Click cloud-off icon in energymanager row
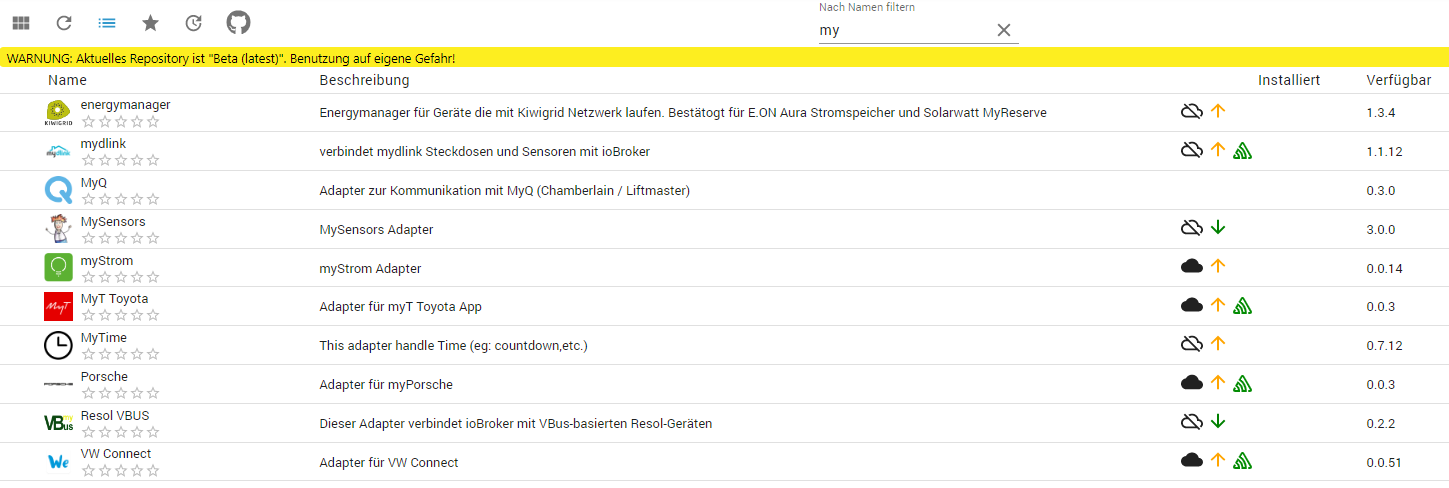Image resolution: width=1449 pixels, height=488 pixels. click(1191, 111)
